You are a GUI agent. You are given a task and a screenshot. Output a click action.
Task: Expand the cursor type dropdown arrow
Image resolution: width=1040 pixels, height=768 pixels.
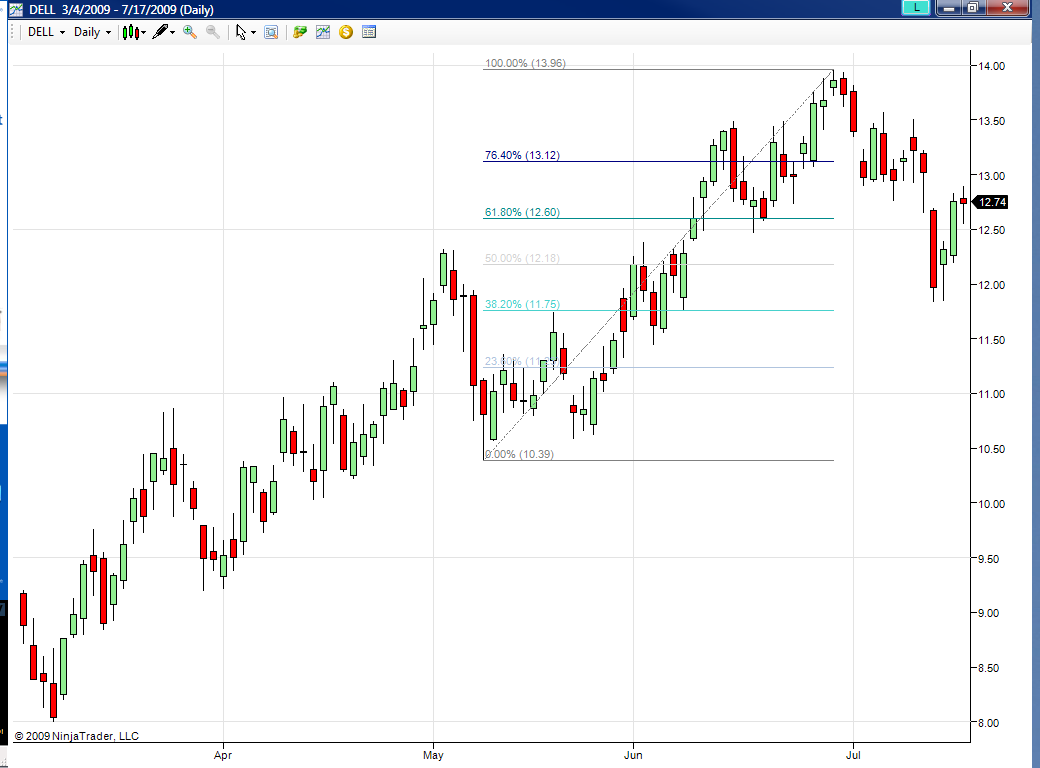click(253, 32)
